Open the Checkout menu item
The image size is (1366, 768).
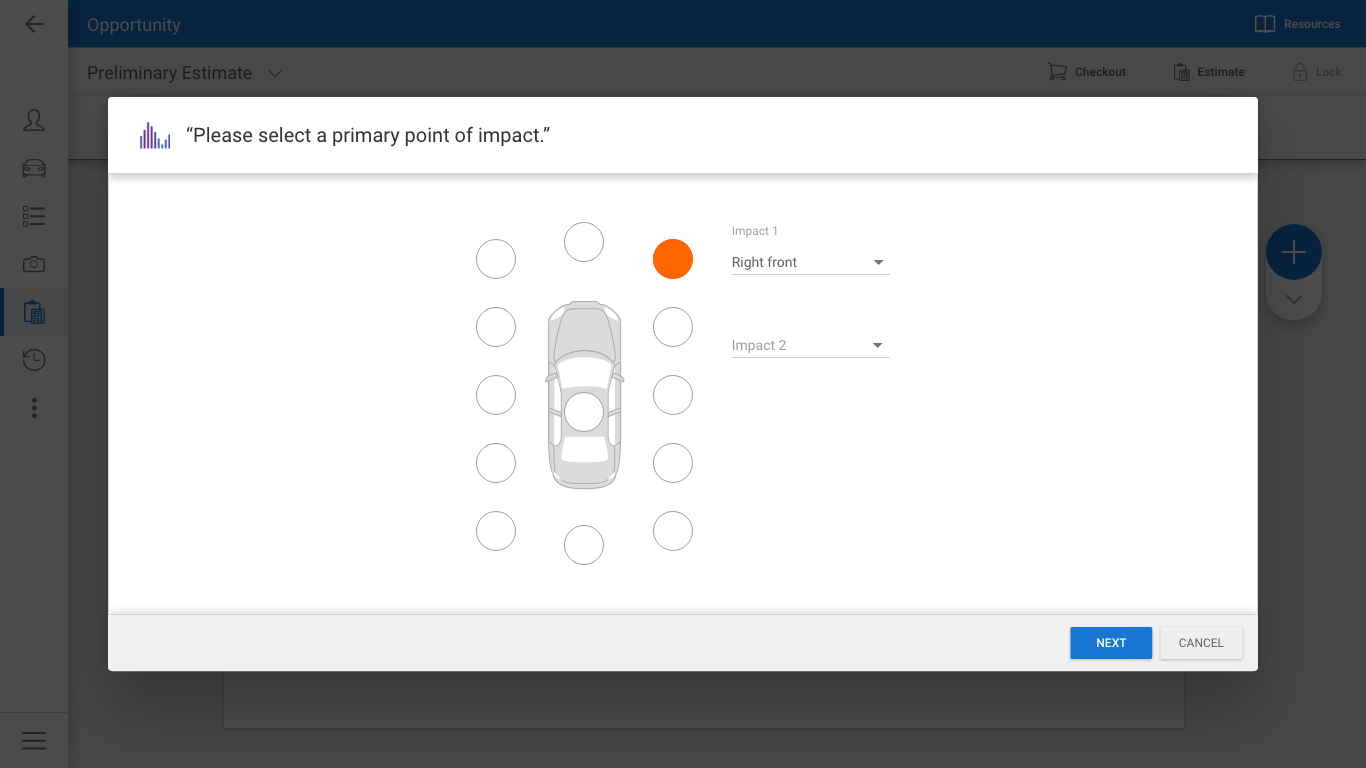point(1087,72)
